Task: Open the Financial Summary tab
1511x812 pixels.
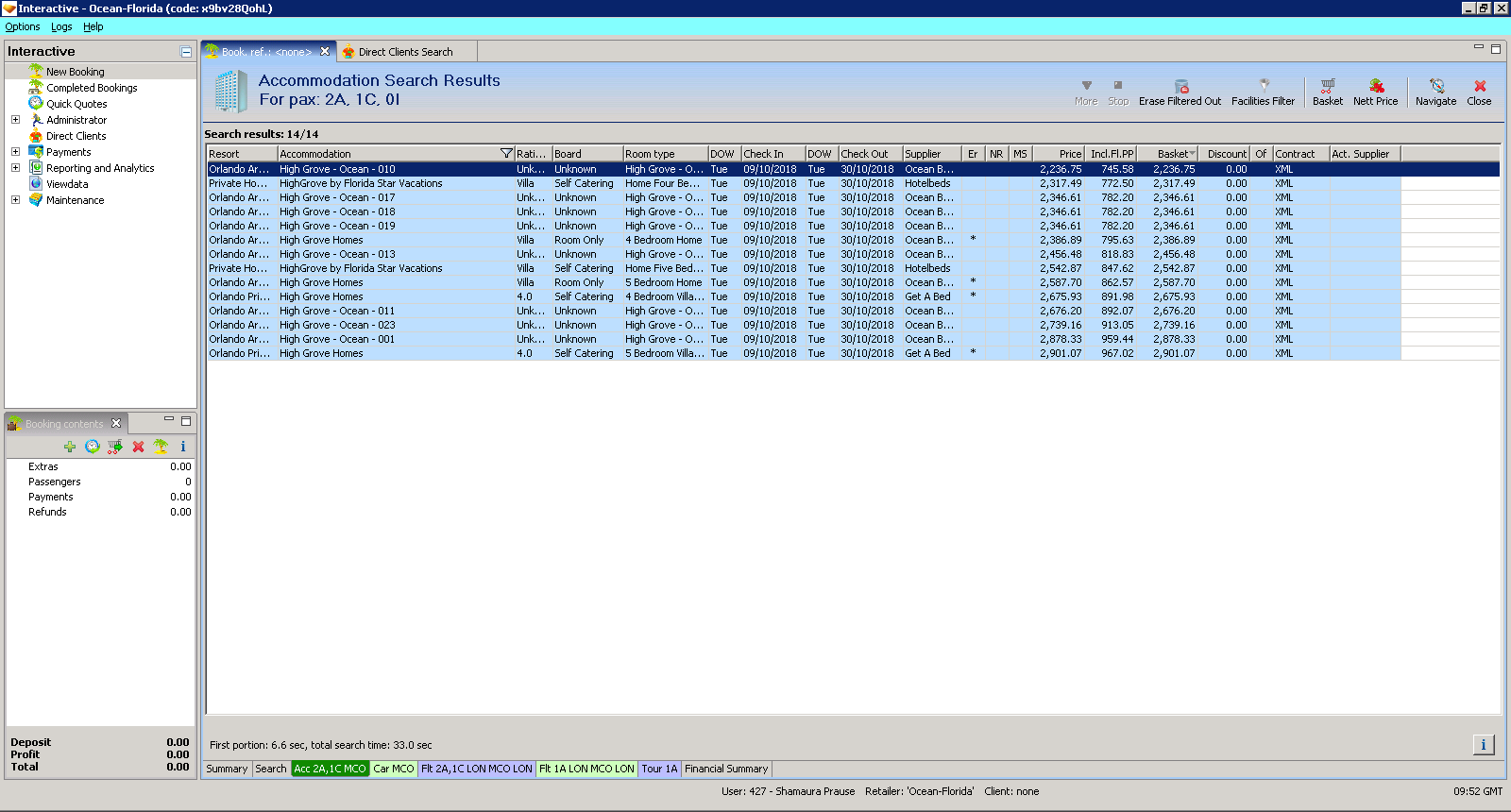Action: coord(726,769)
